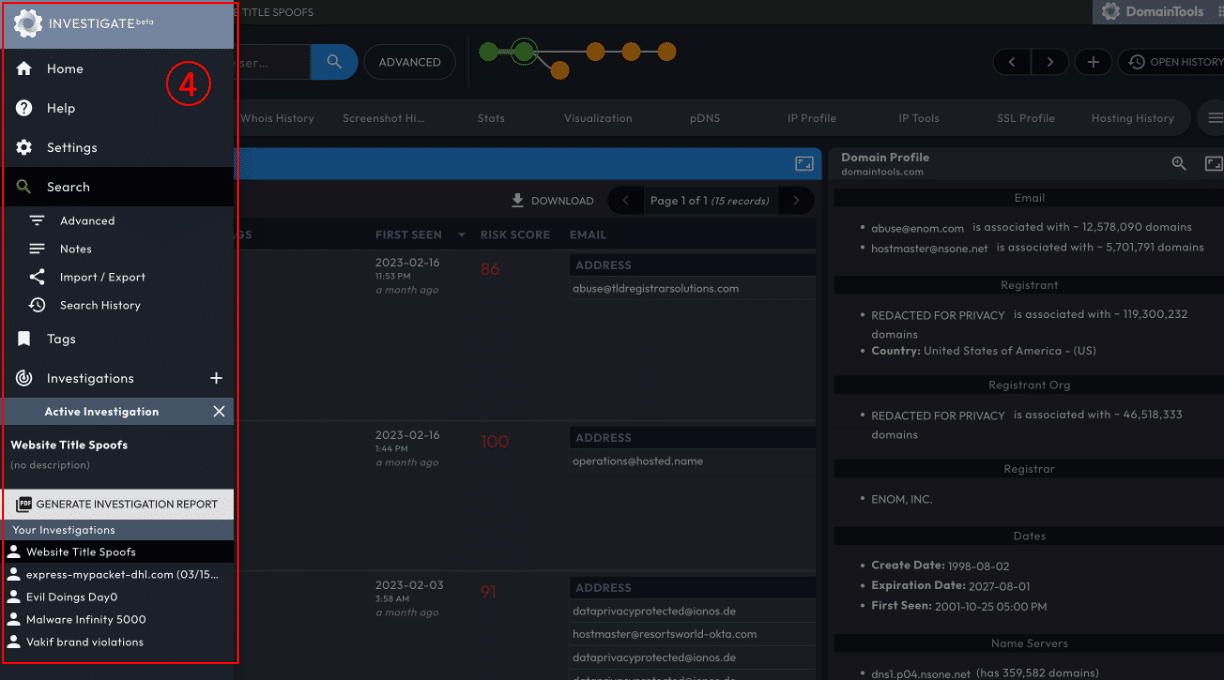Click the Advanced filter lines icon

(37, 221)
